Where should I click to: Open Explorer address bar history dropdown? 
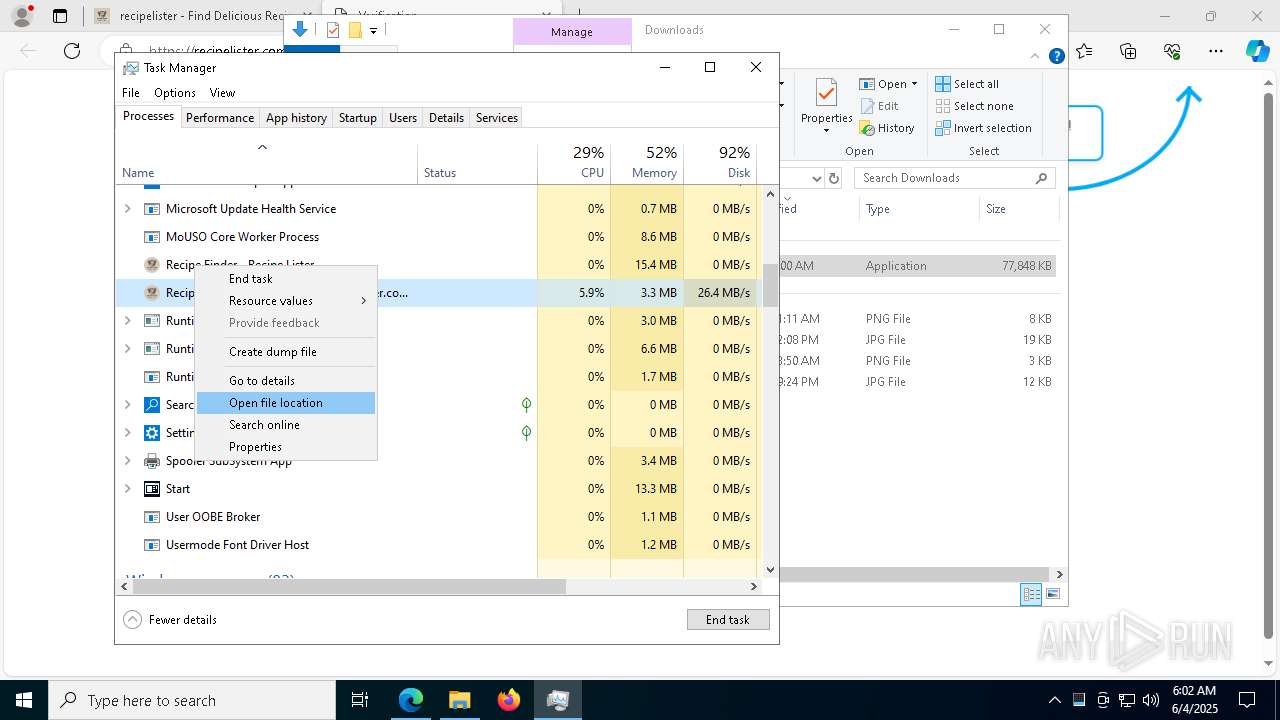click(x=816, y=178)
